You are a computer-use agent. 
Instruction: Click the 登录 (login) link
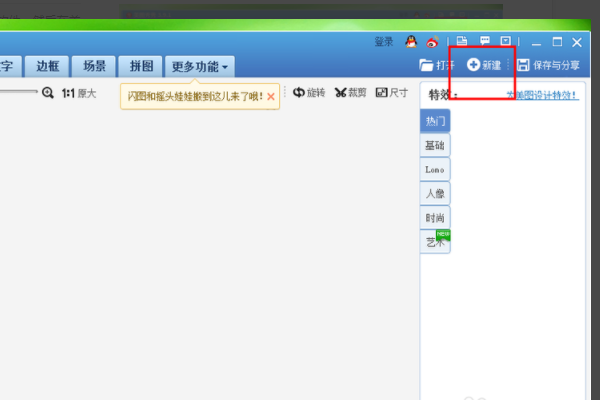[x=384, y=42]
